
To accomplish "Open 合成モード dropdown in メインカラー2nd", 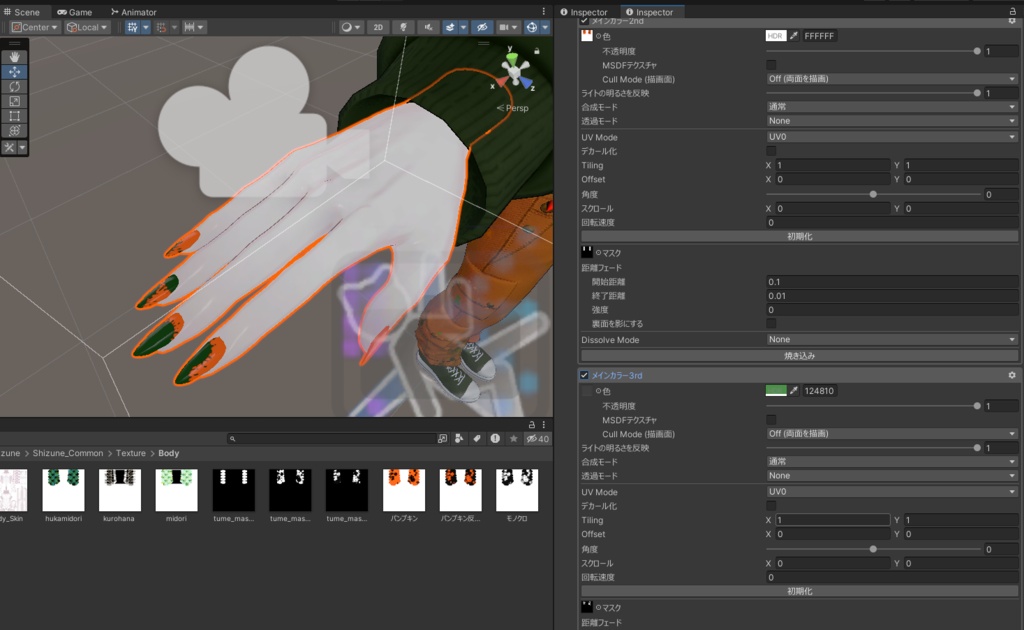I will point(892,107).
